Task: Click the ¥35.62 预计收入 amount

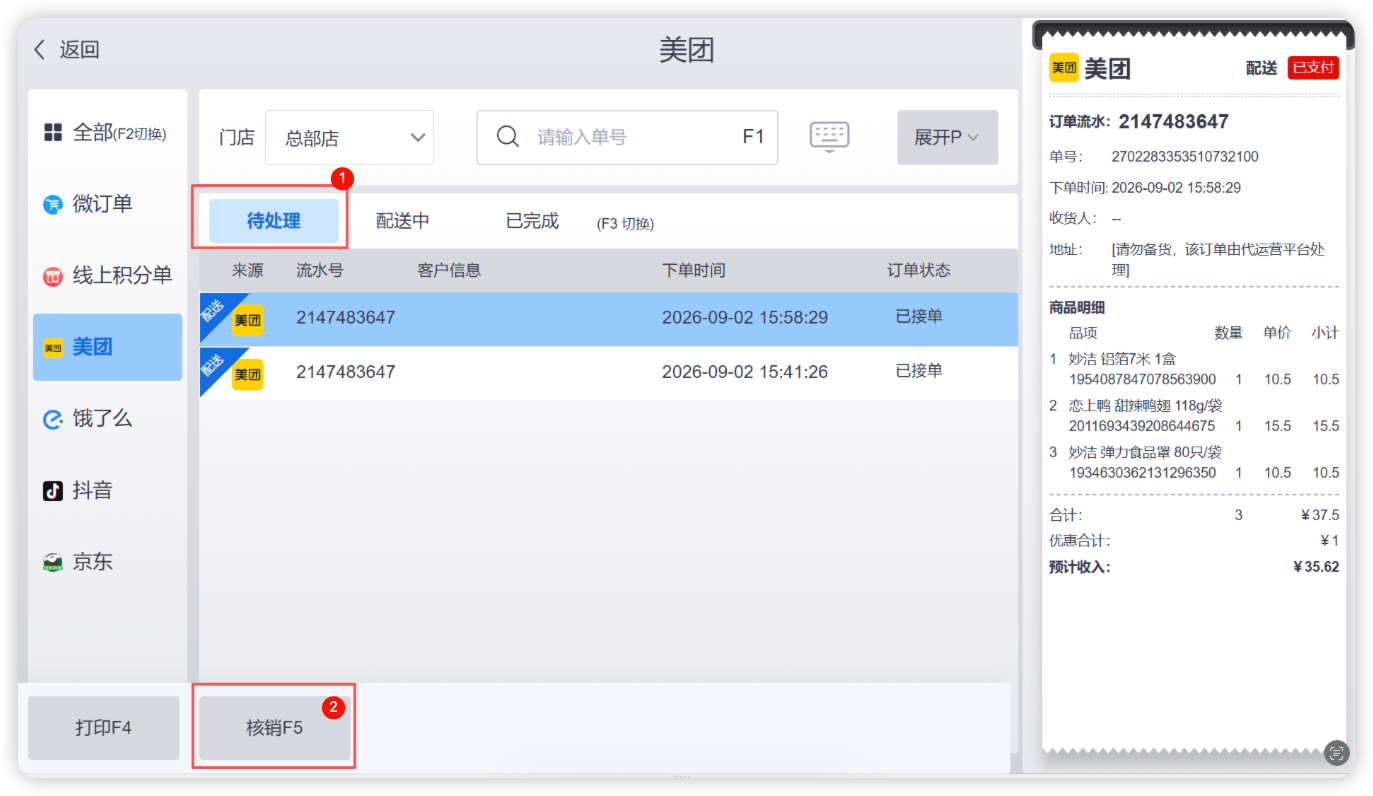Action: point(1316,567)
